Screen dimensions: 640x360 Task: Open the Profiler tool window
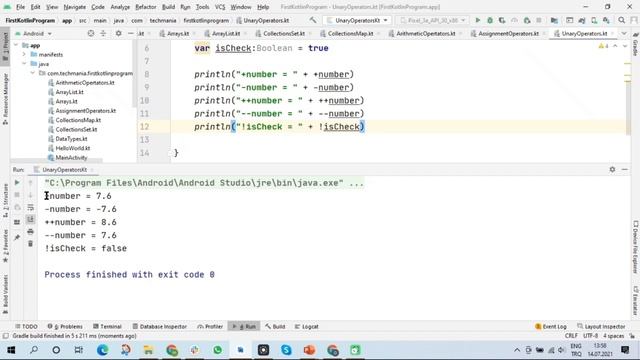pos(210,327)
